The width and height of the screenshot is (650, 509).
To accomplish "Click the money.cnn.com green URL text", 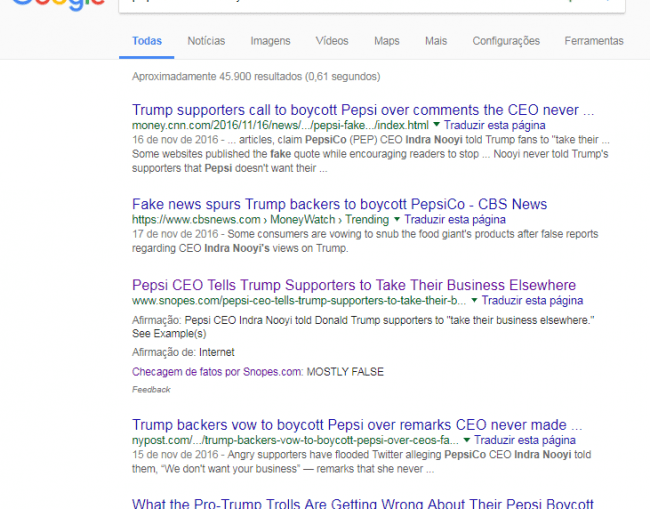I will 280,125.
